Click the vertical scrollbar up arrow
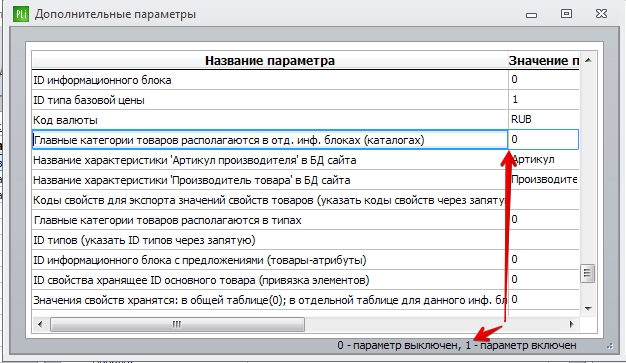626x363 pixels. coord(588,60)
